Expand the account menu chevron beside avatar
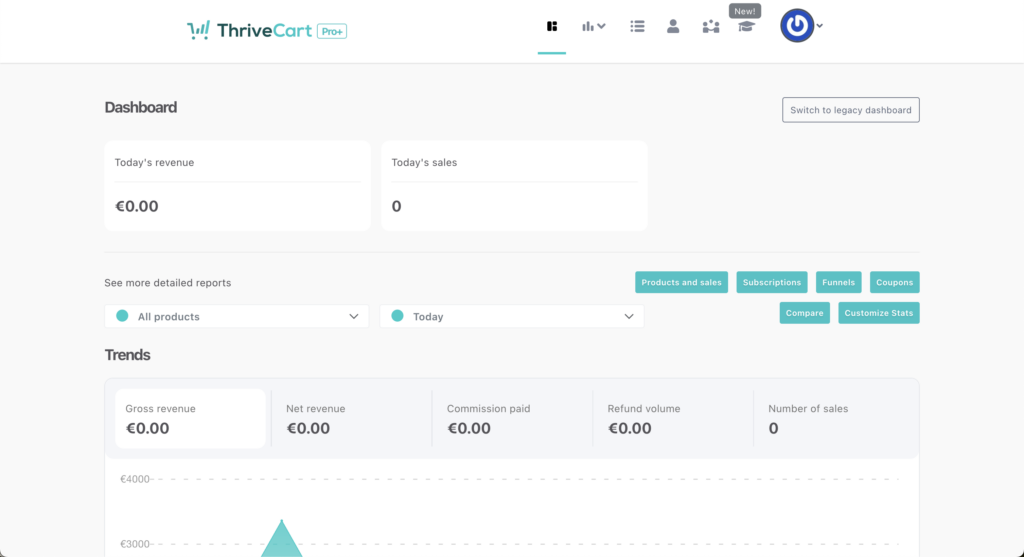The width and height of the screenshot is (1024, 557). click(820, 27)
